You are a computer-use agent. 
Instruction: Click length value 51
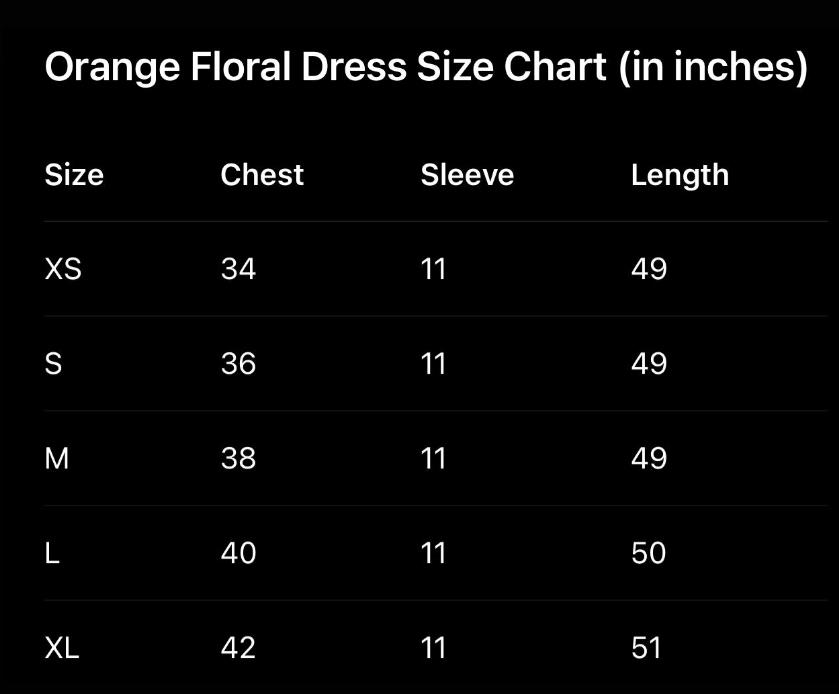click(647, 648)
